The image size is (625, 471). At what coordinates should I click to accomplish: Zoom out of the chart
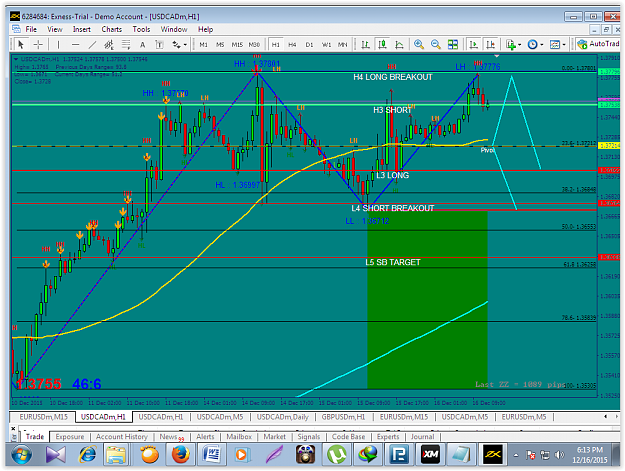(436, 45)
